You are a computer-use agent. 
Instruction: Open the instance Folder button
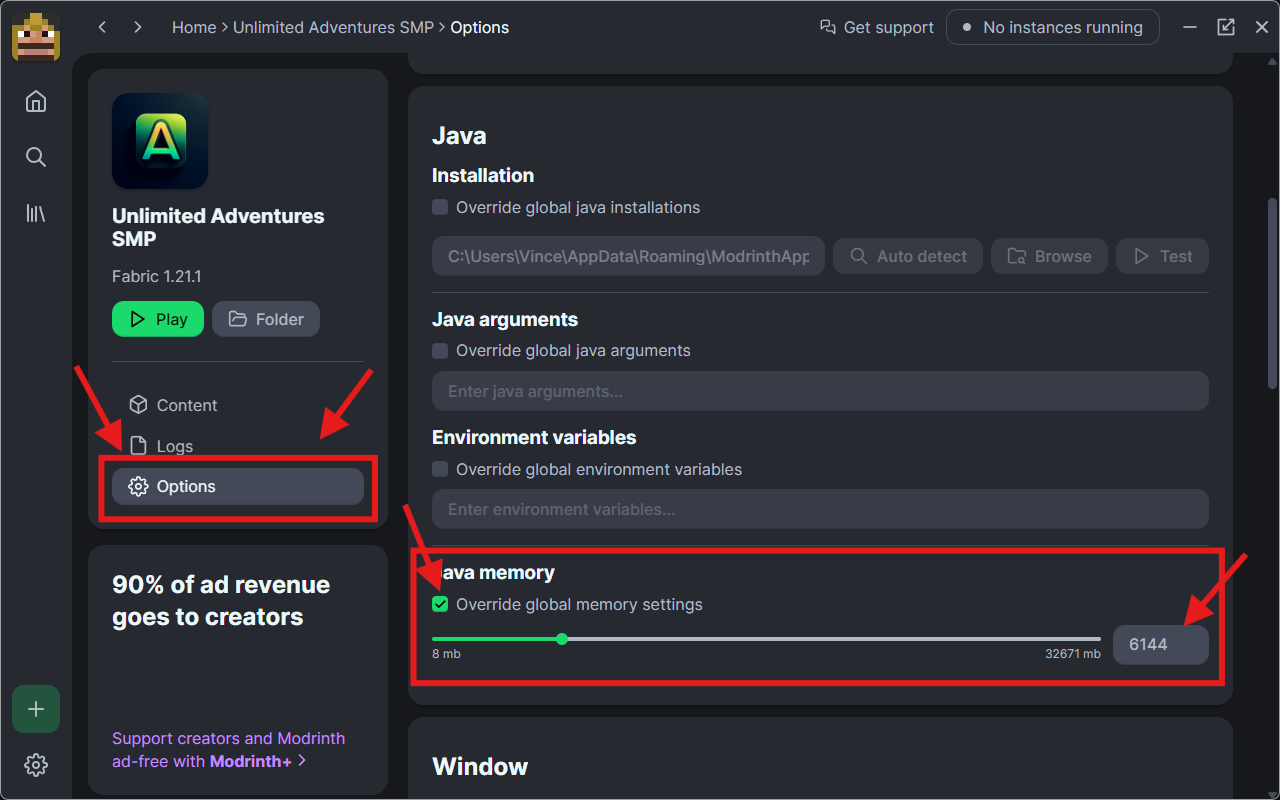[266, 319]
